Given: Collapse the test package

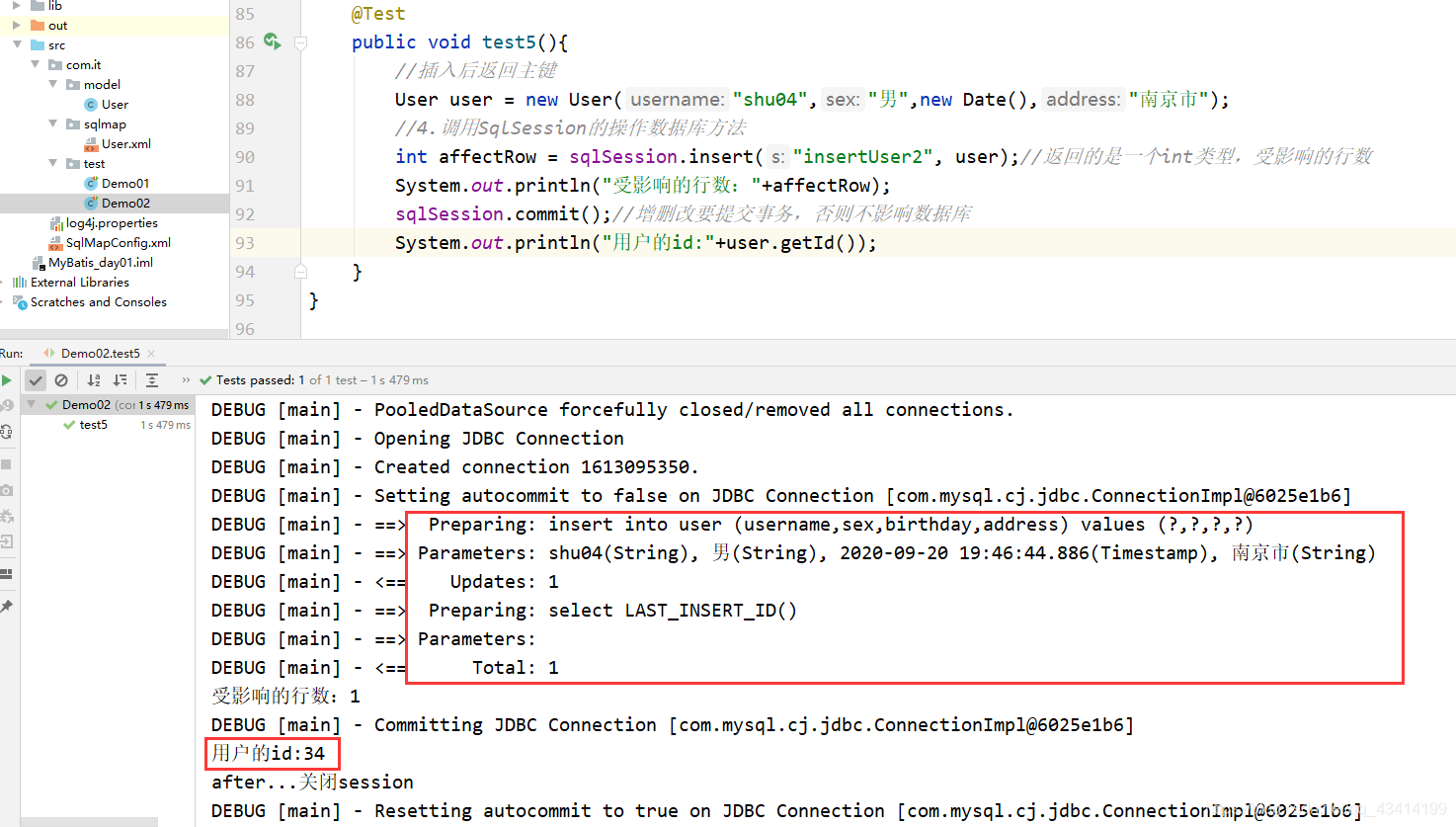Looking at the screenshot, I should 52,164.
